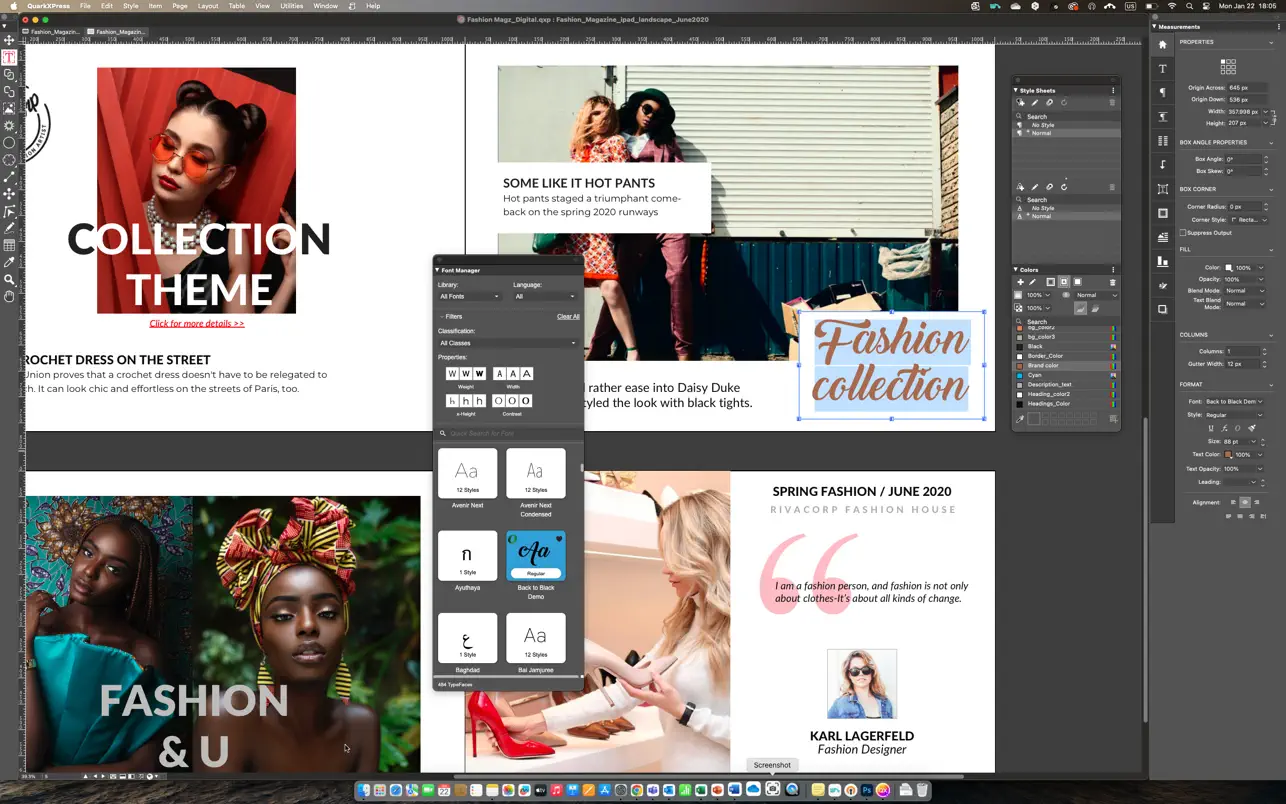Pick the Table tool in toolbar
1286x804 pixels.
tap(9, 245)
